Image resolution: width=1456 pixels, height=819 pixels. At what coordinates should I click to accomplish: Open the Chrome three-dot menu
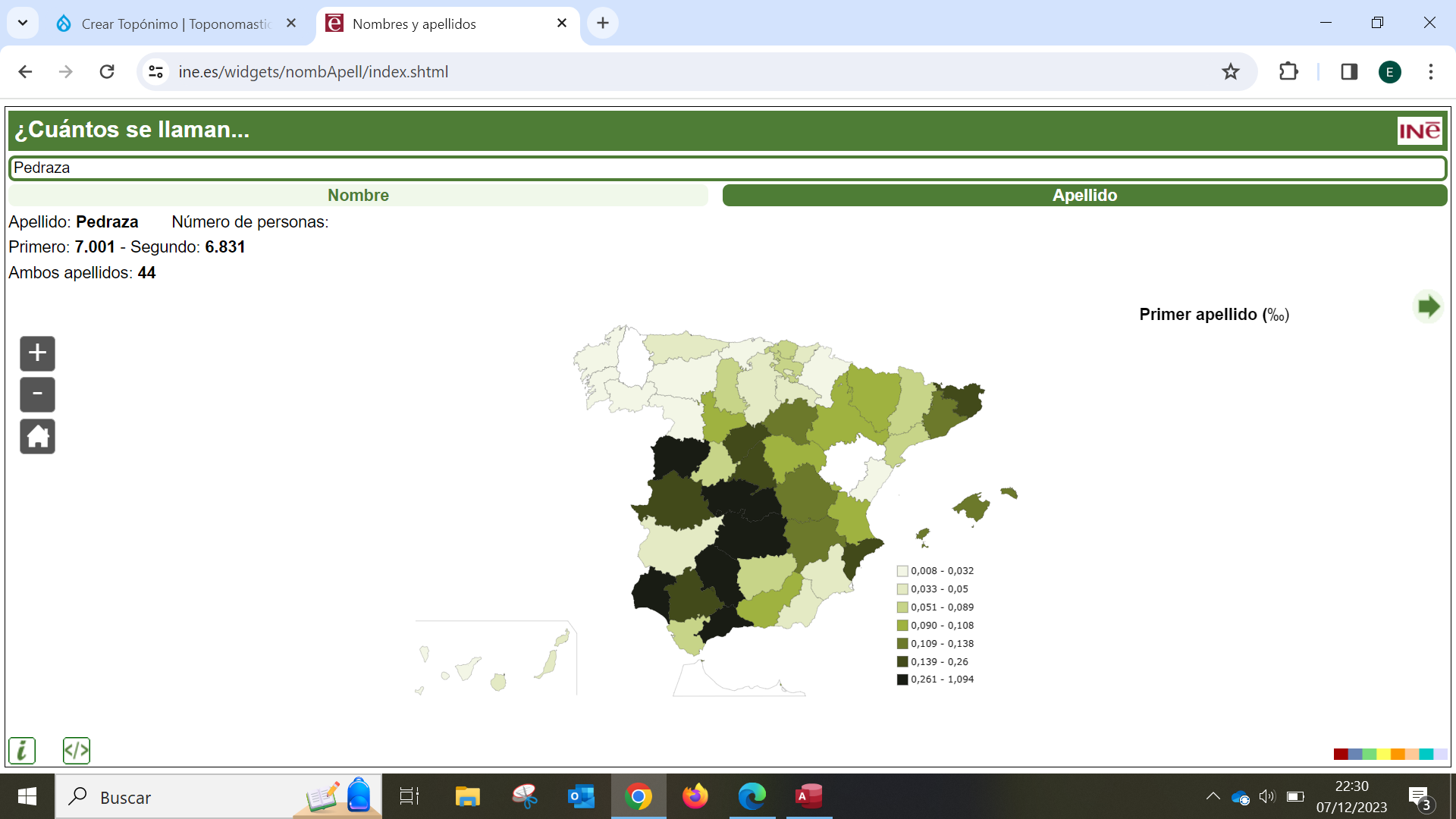pyautogui.click(x=1430, y=72)
